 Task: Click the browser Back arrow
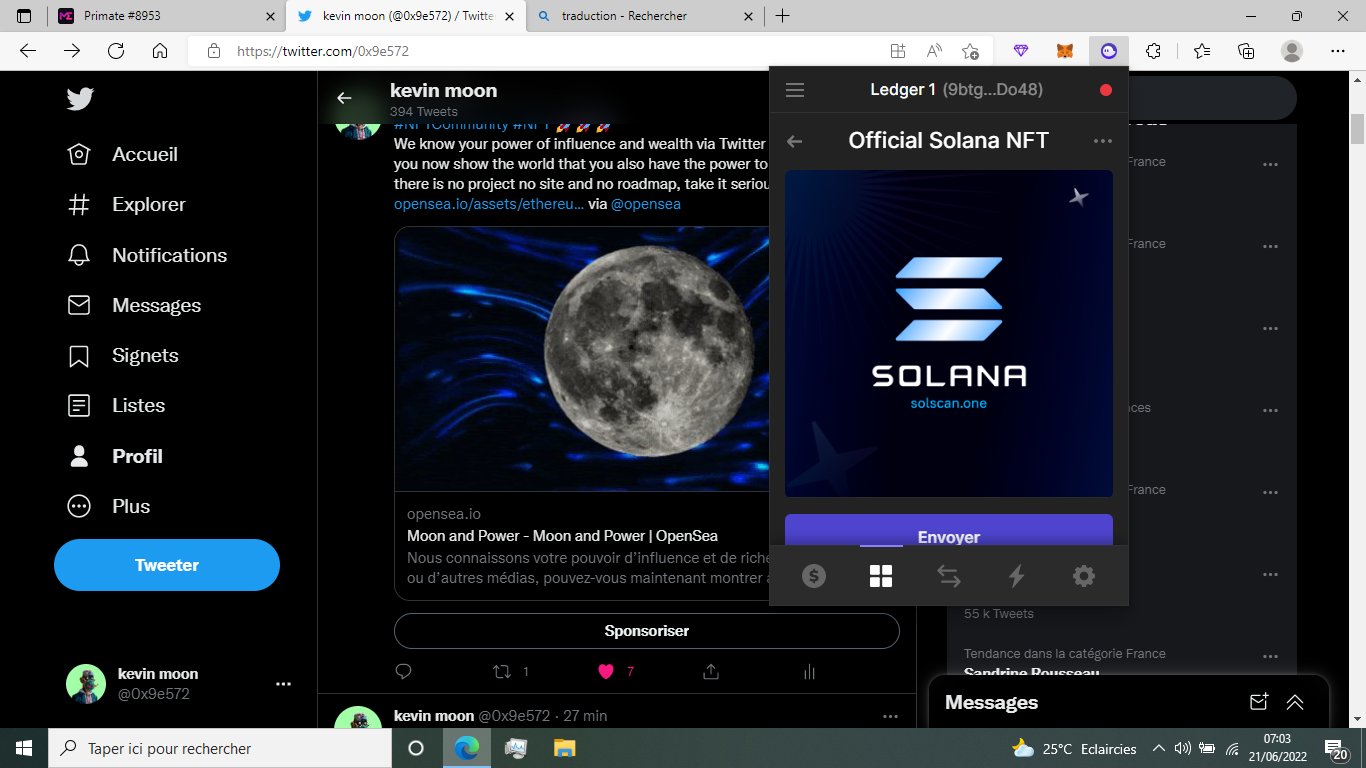[x=27, y=51]
